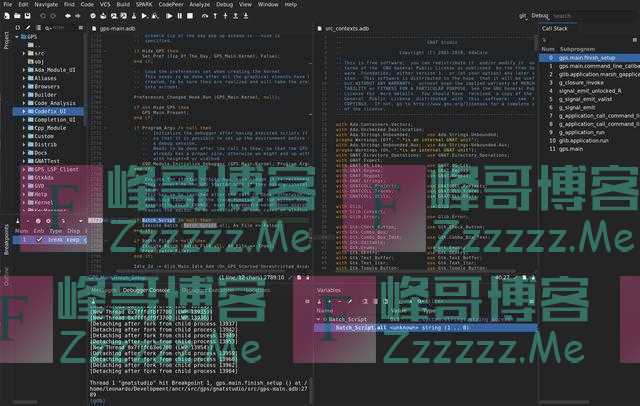Open the vertical Project side tab
This screenshot has height=406, width=640.
(x=5, y=40)
